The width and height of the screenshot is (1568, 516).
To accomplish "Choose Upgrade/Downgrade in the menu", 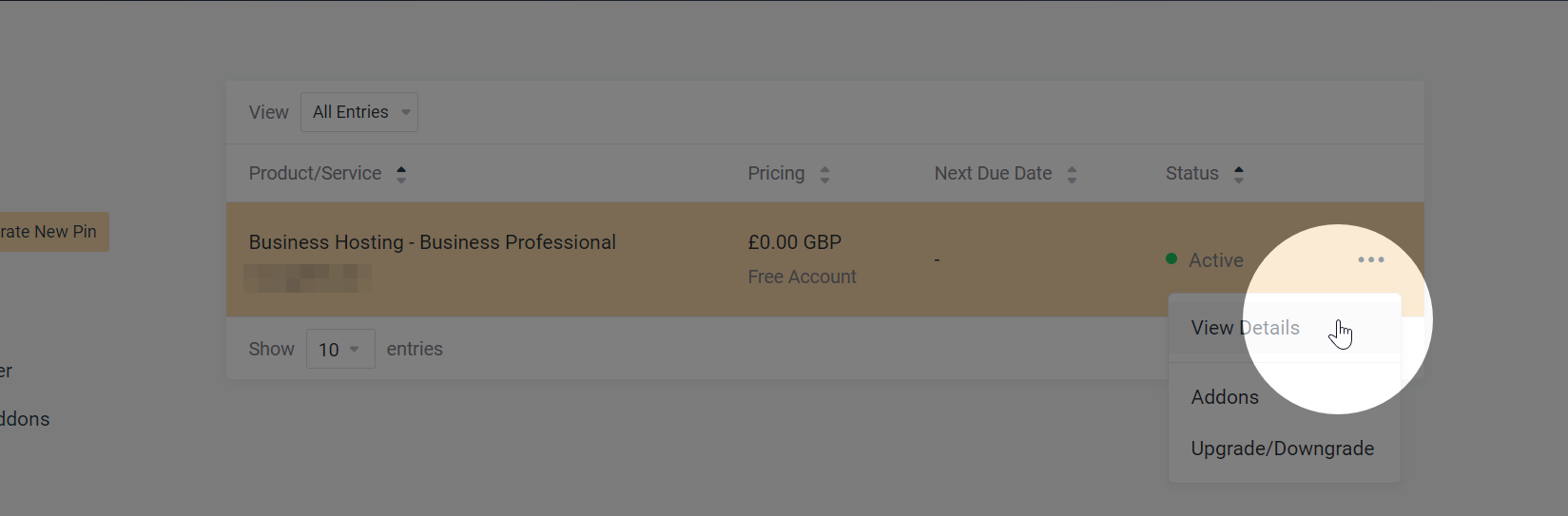I will tap(1284, 449).
